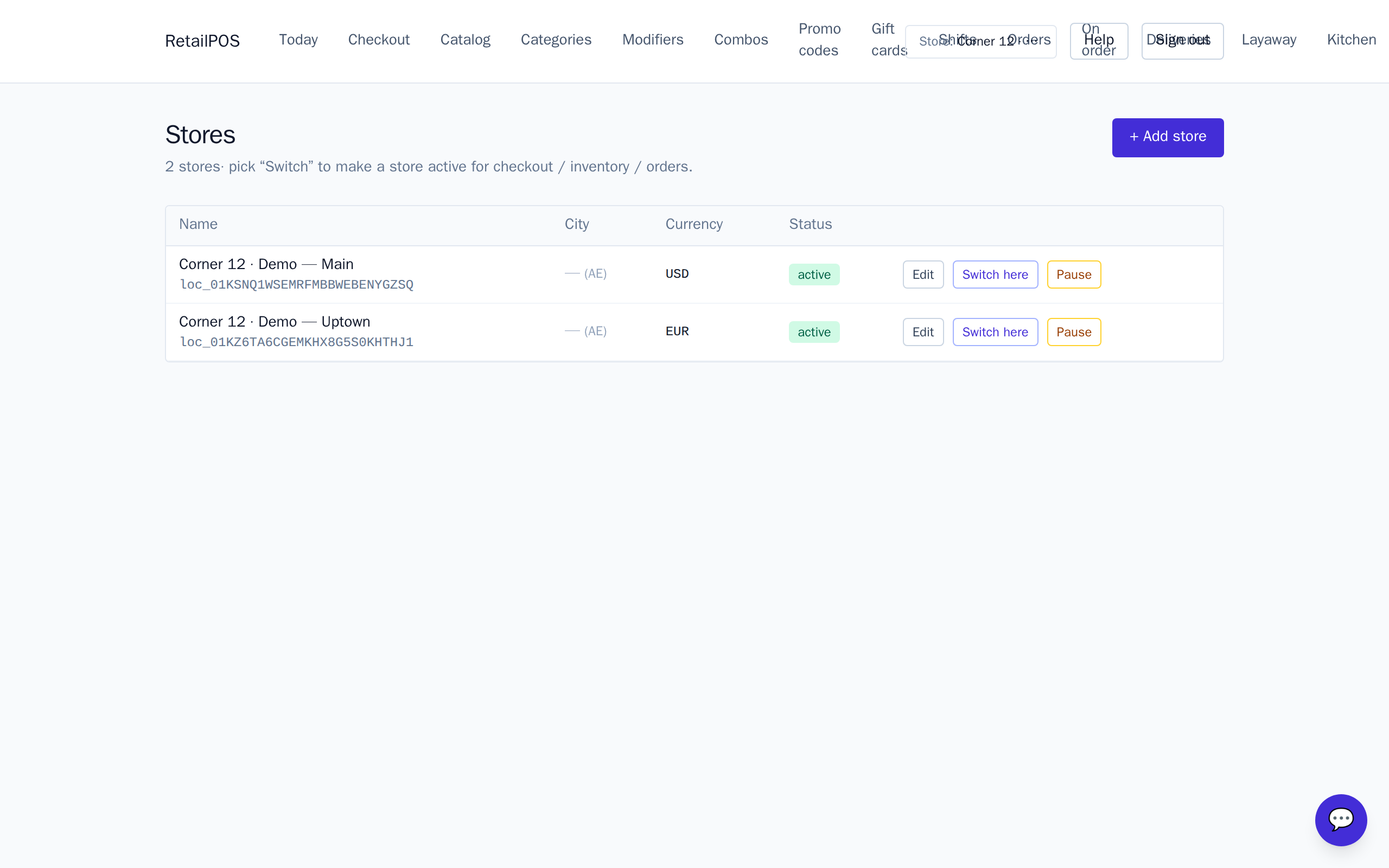The height and width of the screenshot is (868, 1389).
Task: Go to Combos
Action: coord(741,40)
